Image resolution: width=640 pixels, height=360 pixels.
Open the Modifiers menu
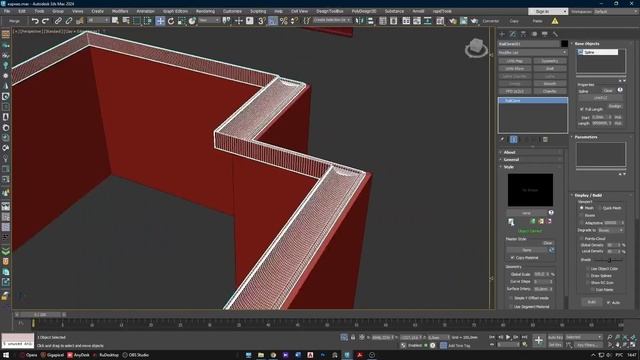[120, 11]
